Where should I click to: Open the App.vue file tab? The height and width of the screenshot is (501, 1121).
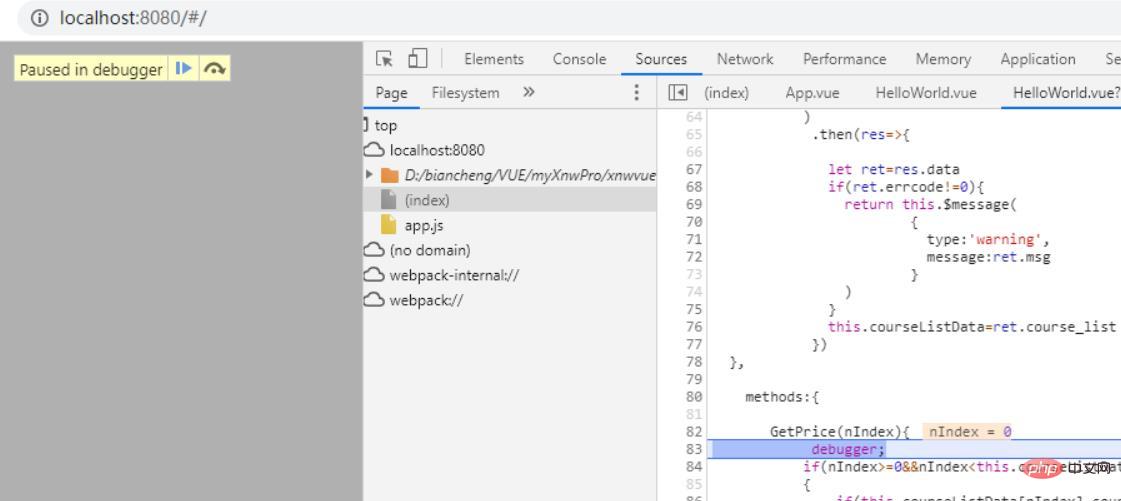coord(812,93)
